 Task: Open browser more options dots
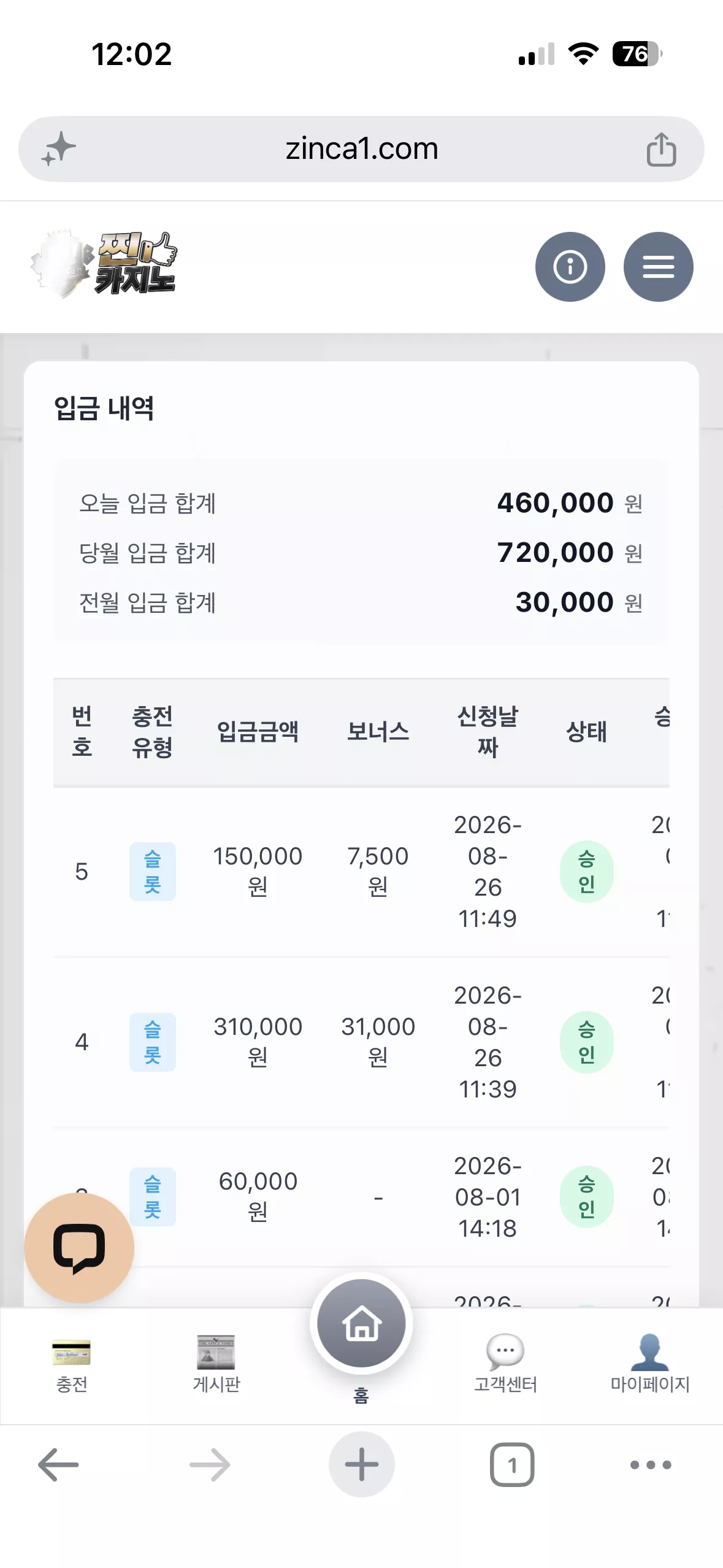pos(651,1465)
